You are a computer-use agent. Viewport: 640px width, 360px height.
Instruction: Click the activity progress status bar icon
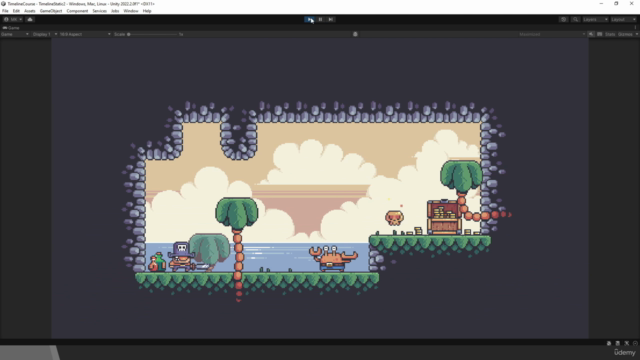click(x=635, y=343)
